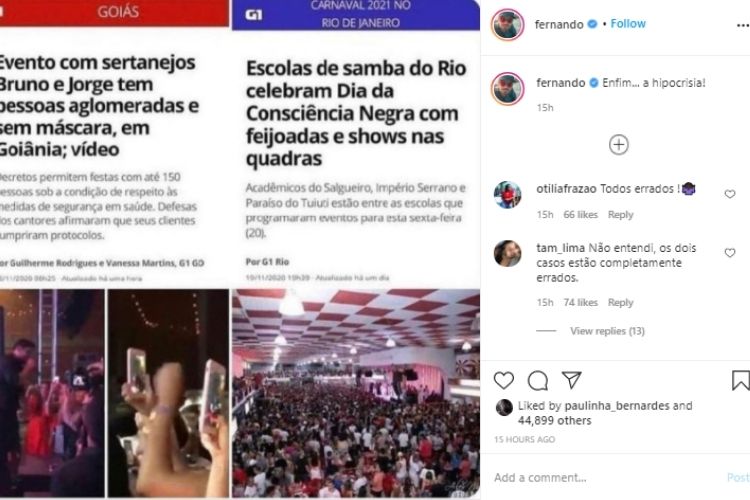Viewport: 750px width, 500px height.
Task: Open tam_lima's profile avatar
Action: (x=507, y=253)
